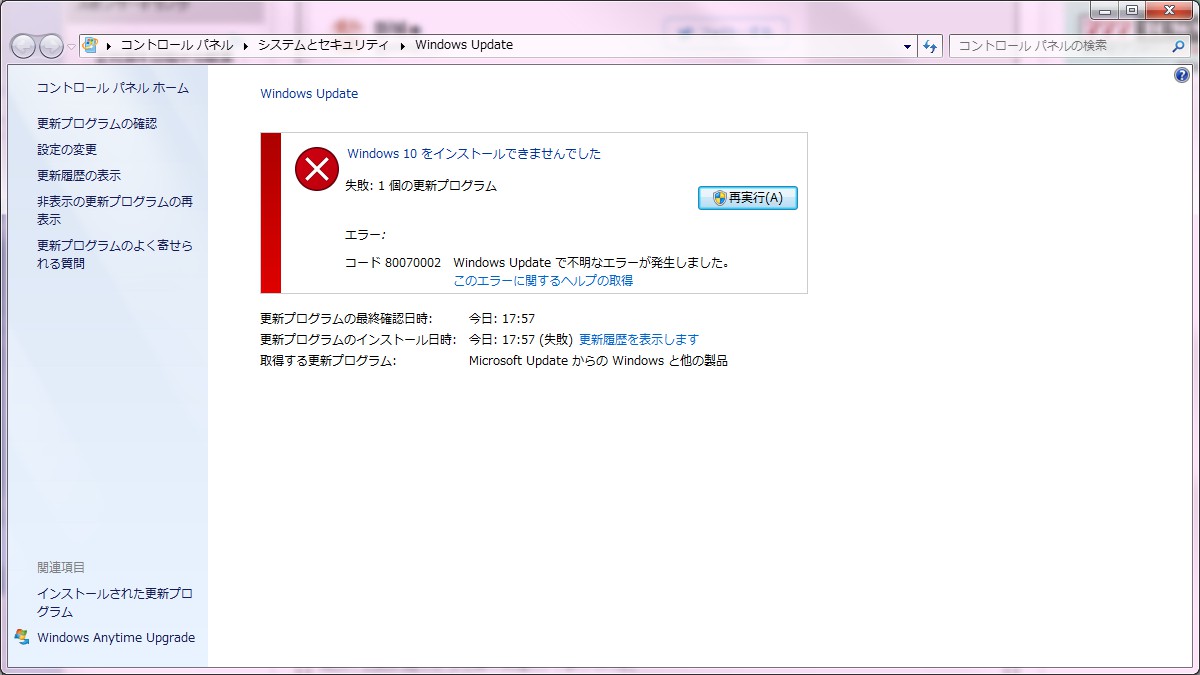Close the Windows Update window
The image size is (1200, 675).
pyautogui.click(x=1169, y=10)
